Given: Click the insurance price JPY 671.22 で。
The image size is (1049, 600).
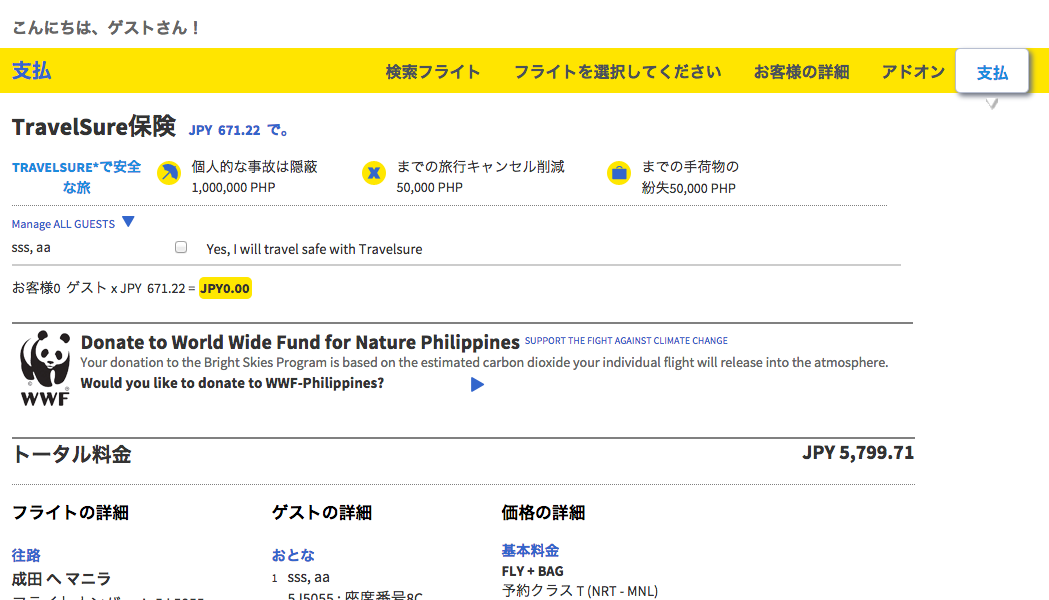Looking at the screenshot, I should click(238, 130).
